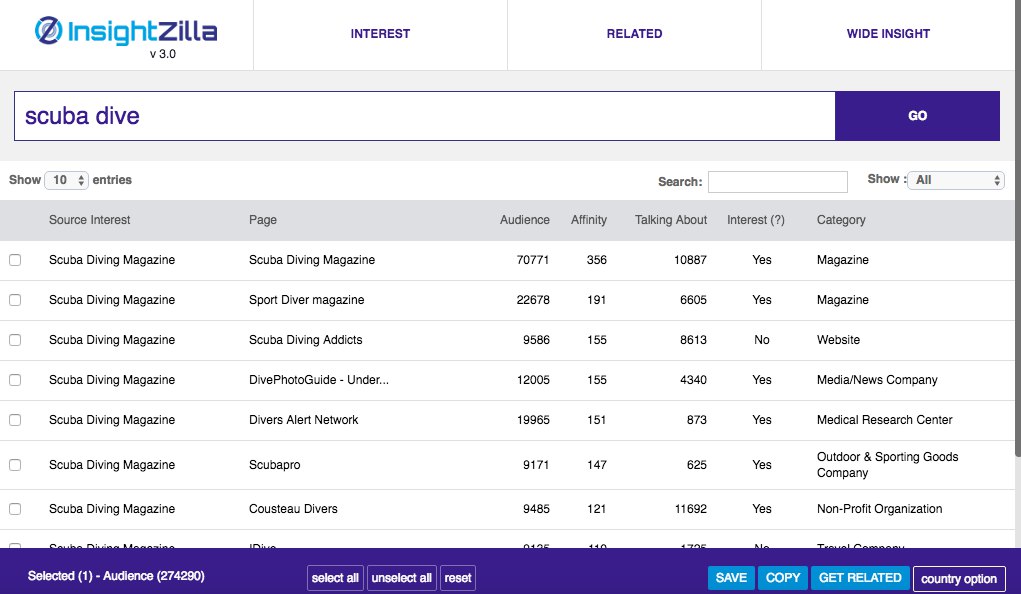The width and height of the screenshot is (1021, 594).
Task: Click 'Selected (1) - Audience (274290)' status
Action: click(116, 576)
